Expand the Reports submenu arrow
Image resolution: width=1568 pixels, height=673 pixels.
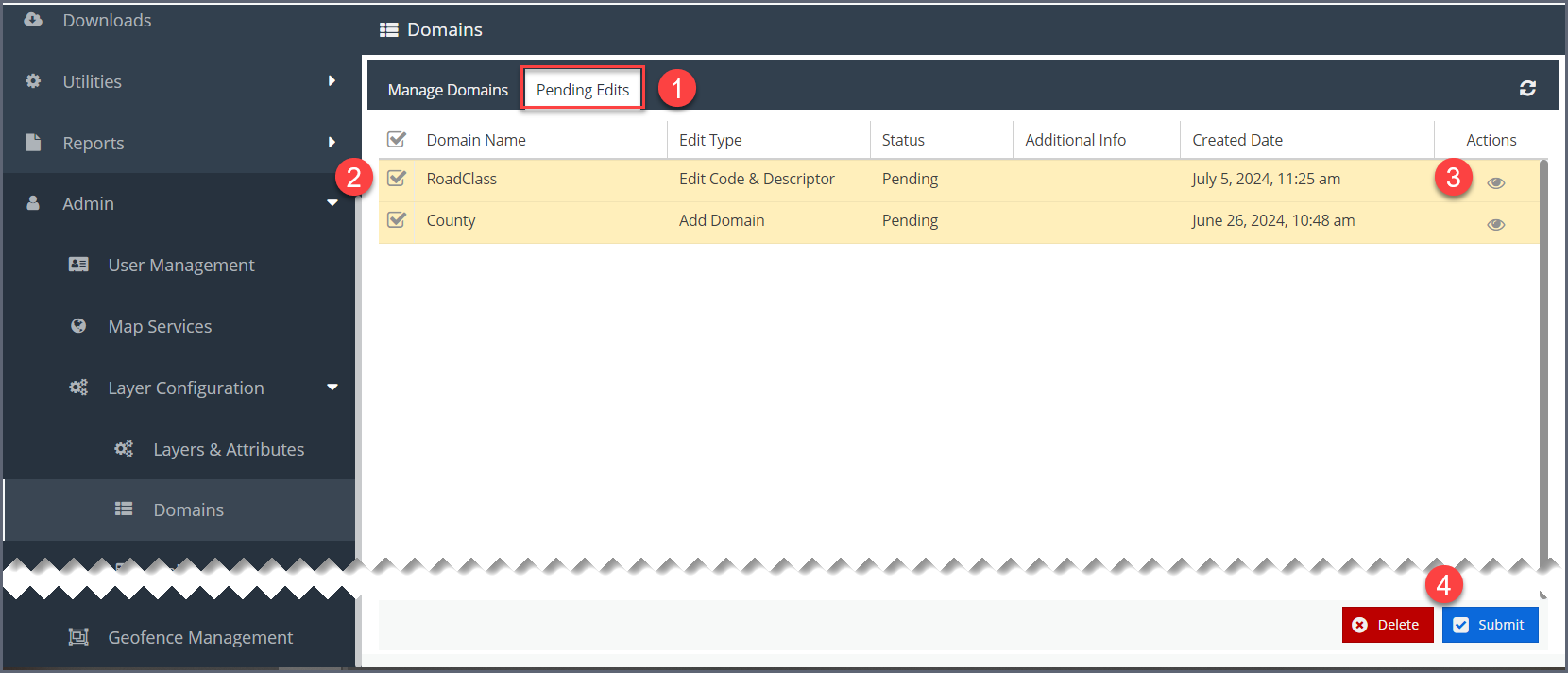(x=332, y=143)
